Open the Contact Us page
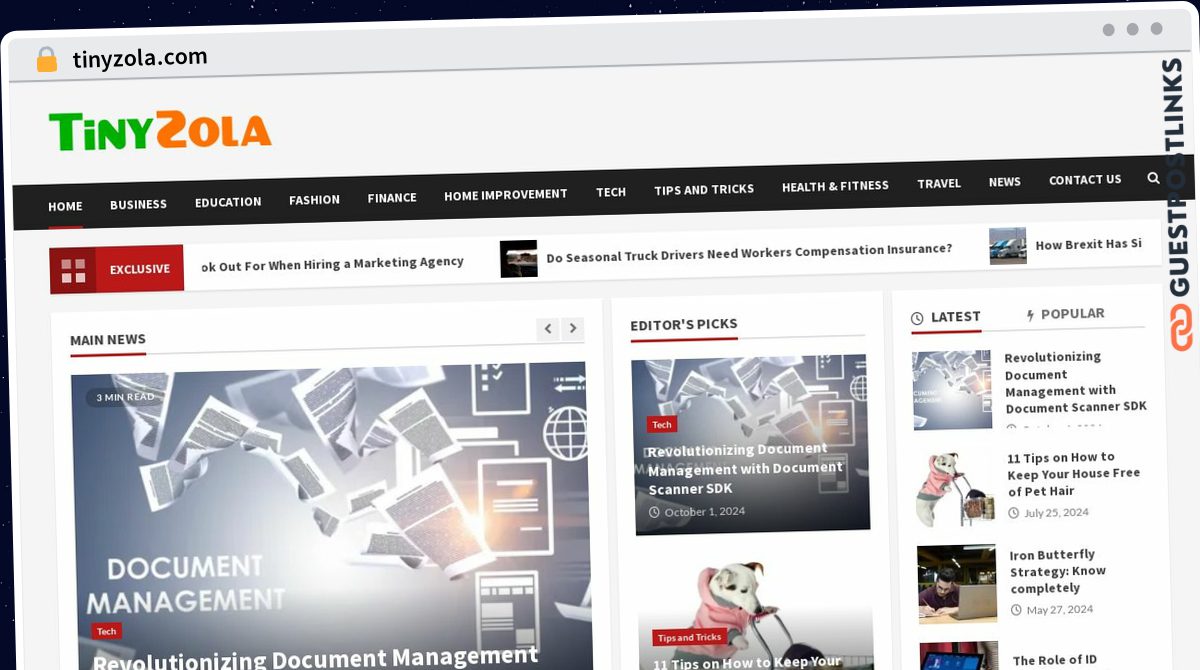The height and width of the screenshot is (670, 1200). 1085,180
